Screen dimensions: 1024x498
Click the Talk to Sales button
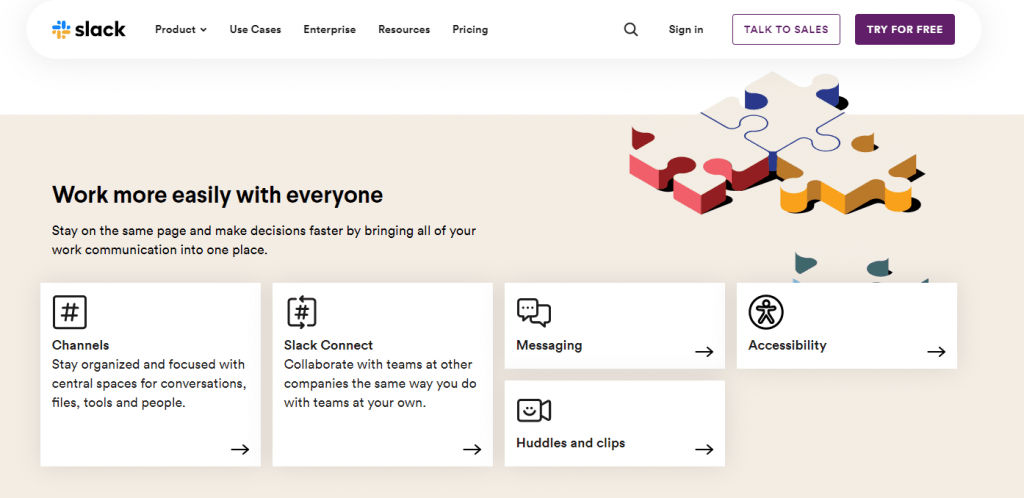[786, 29]
